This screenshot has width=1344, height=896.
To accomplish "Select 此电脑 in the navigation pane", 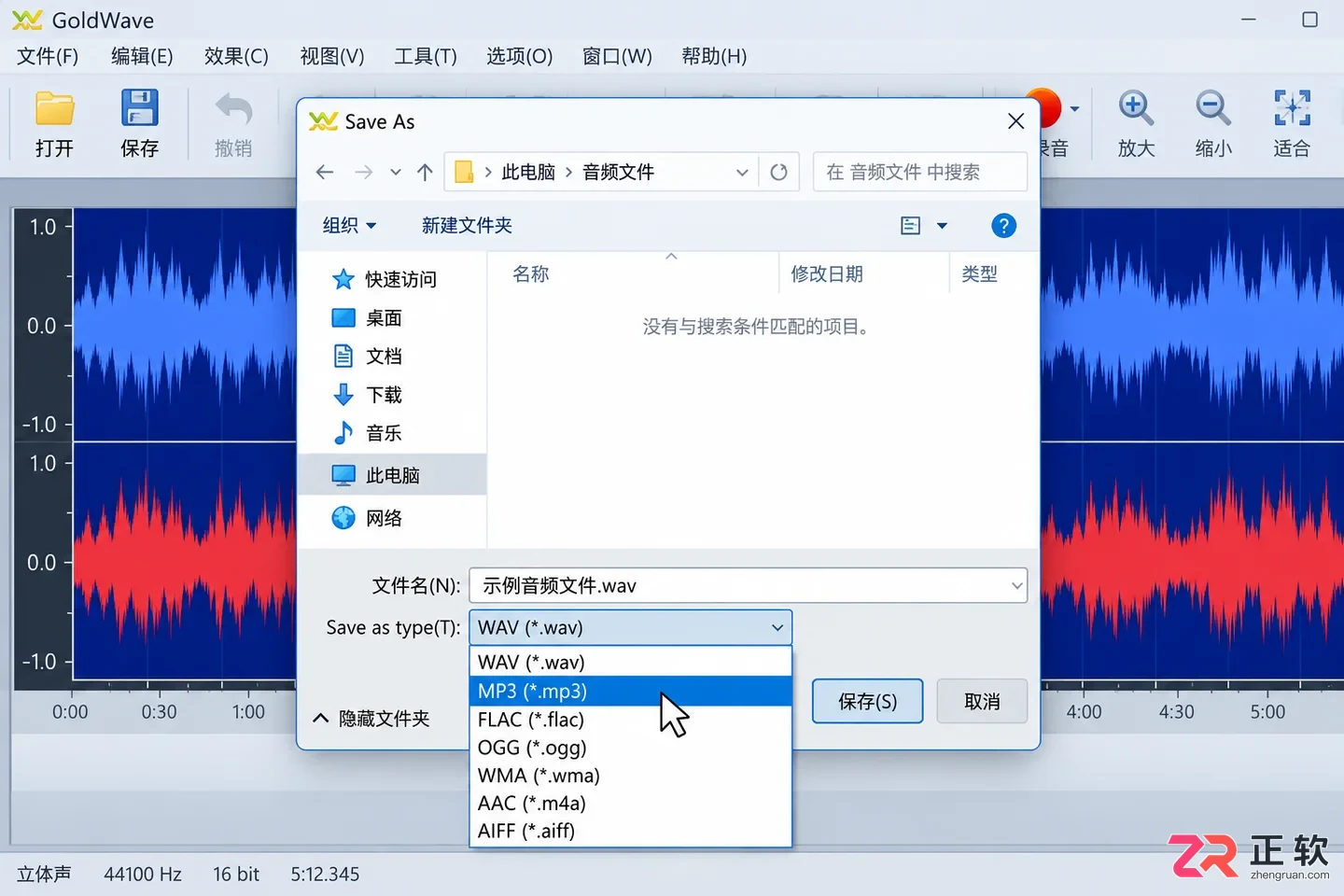I will pyautogui.click(x=392, y=475).
